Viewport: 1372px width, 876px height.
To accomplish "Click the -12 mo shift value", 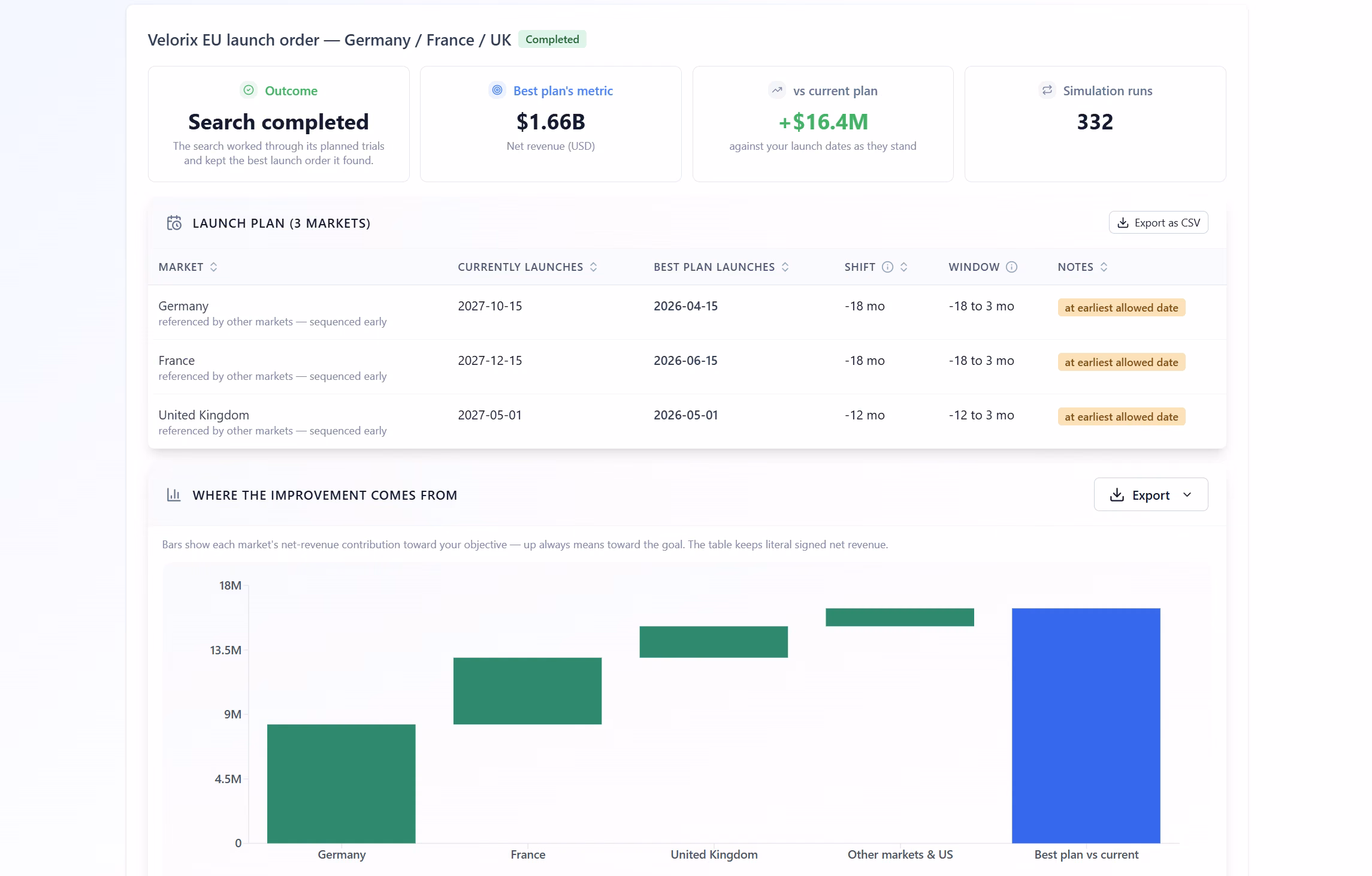I will [865, 415].
